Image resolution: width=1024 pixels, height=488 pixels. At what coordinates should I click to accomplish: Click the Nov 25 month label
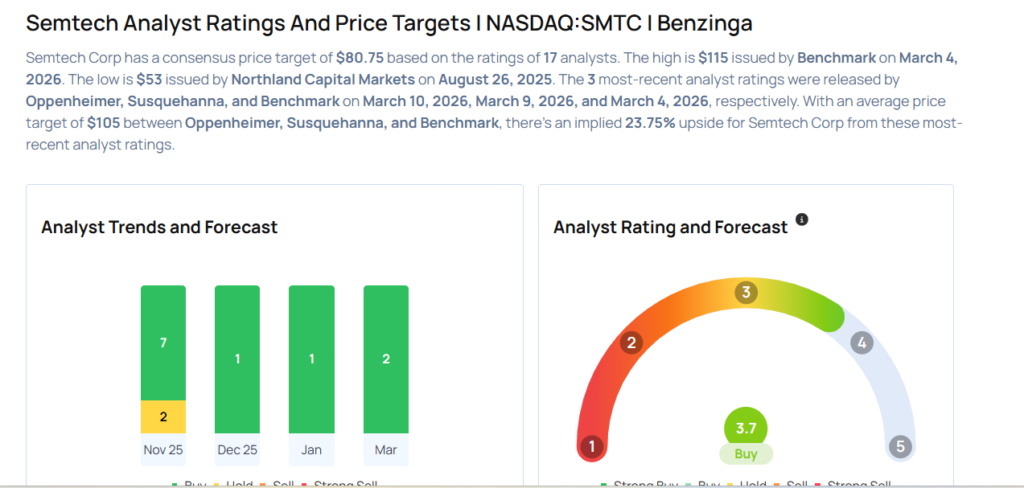163,449
